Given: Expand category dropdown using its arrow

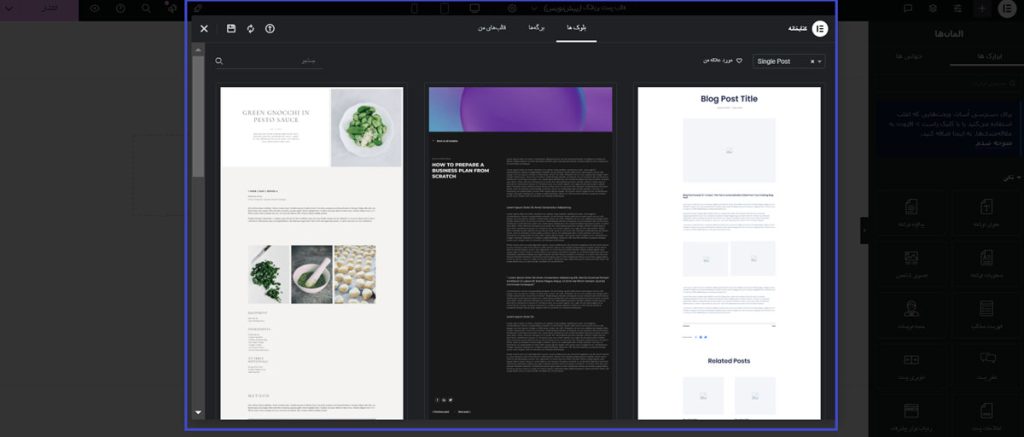Looking at the screenshot, I should pos(821,61).
